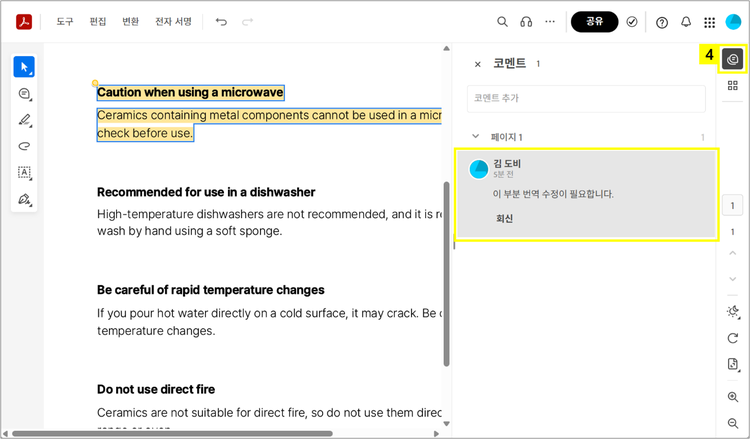This screenshot has width=750, height=439.
Task: Open the more options ellipsis menu
Action: (550, 22)
